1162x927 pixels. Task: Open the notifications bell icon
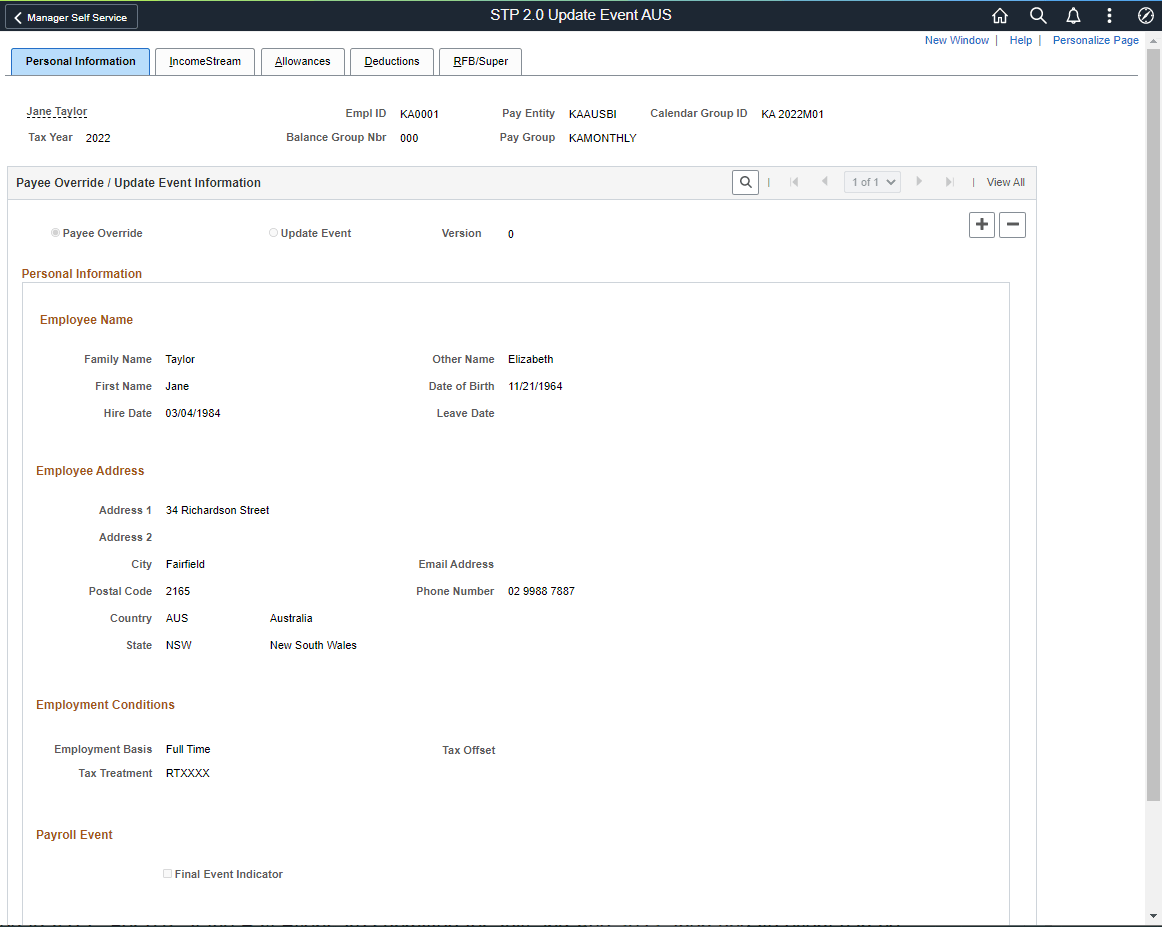tap(1073, 16)
